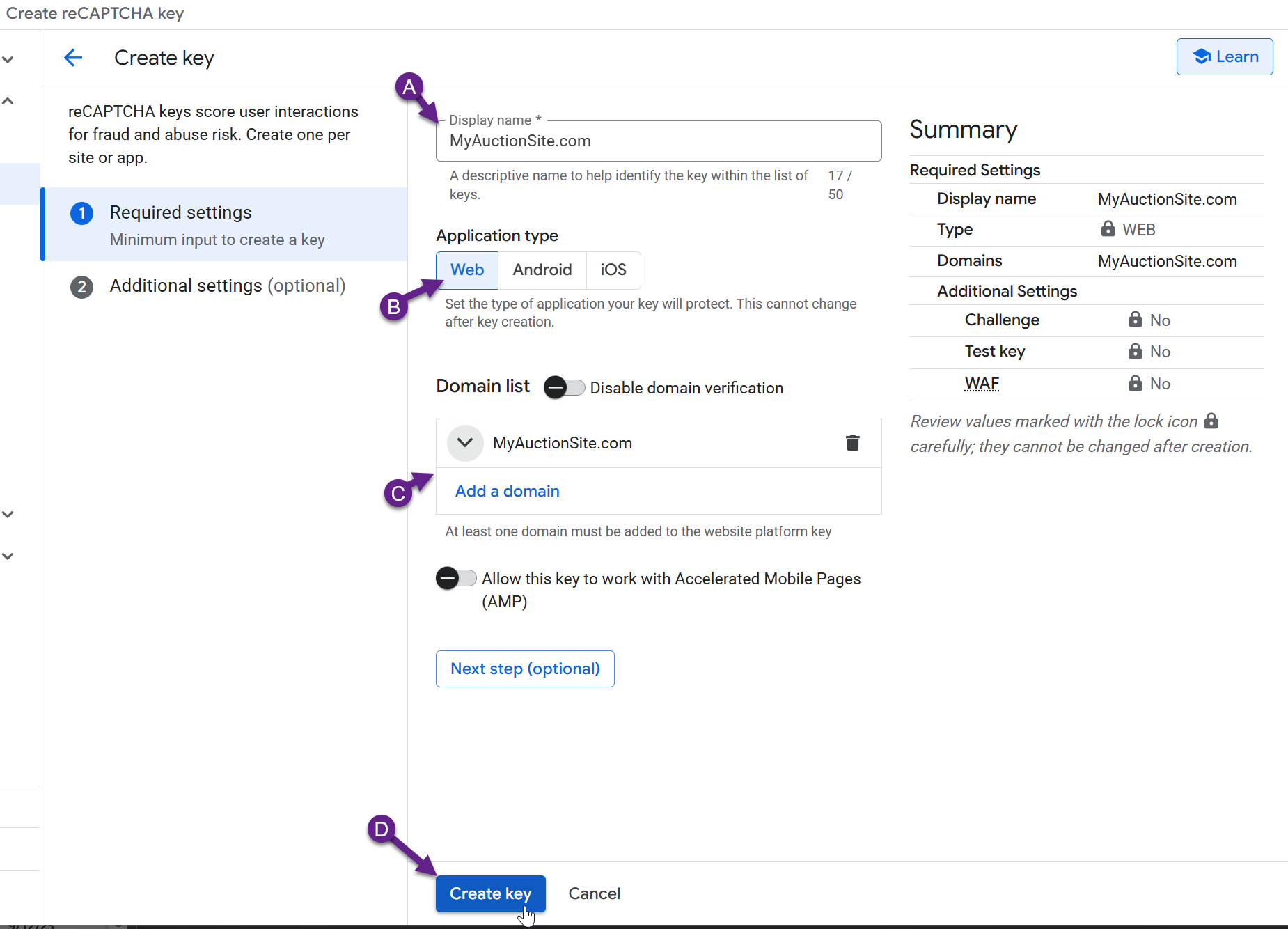The height and width of the screenshot is (929, 1288).
Task: Select the Web application type
Action: pos(467,270)
